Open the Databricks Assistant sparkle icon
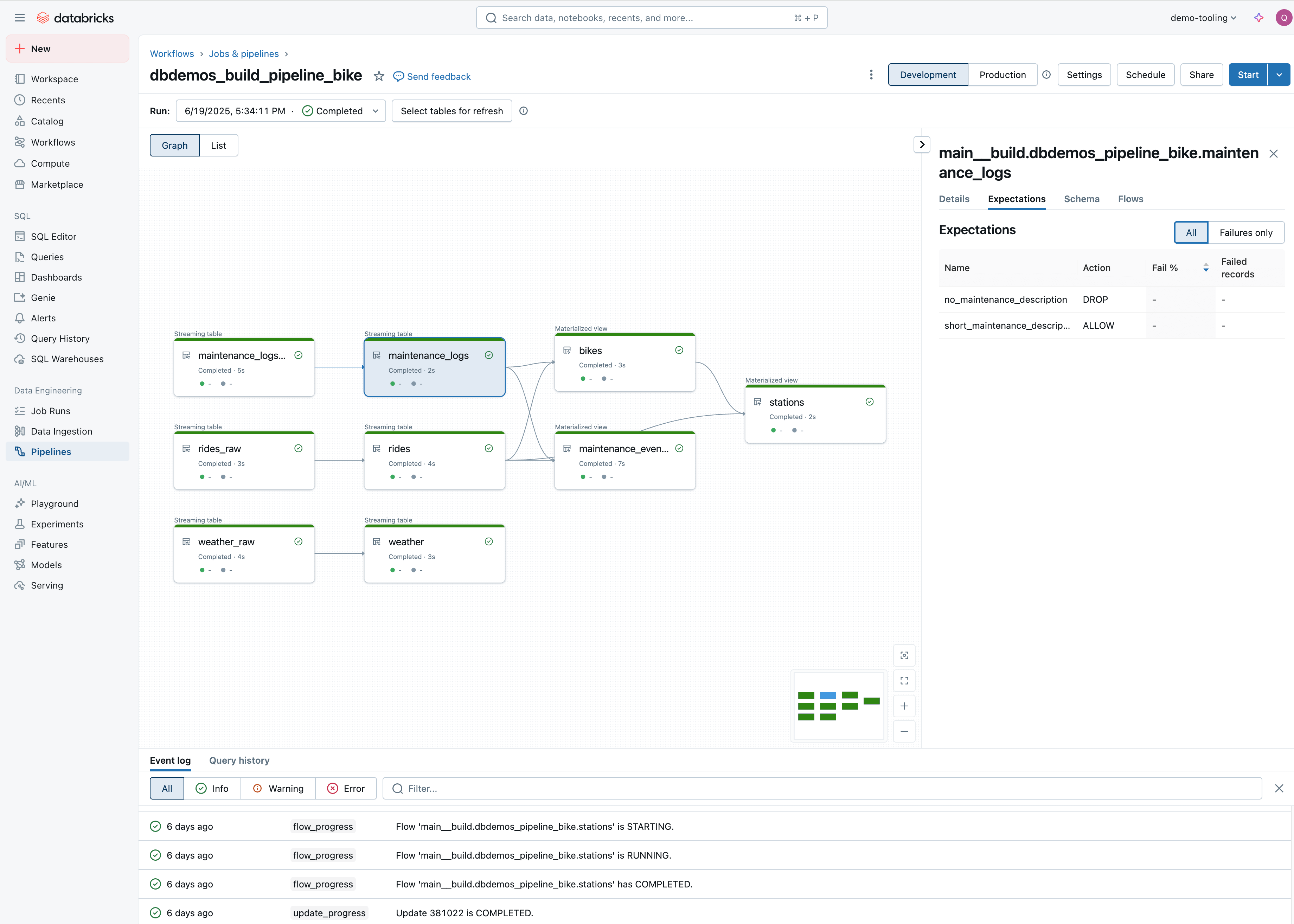Image resolution: width=1294 pixels, height=924 pixels. (x=1258, y=18)
